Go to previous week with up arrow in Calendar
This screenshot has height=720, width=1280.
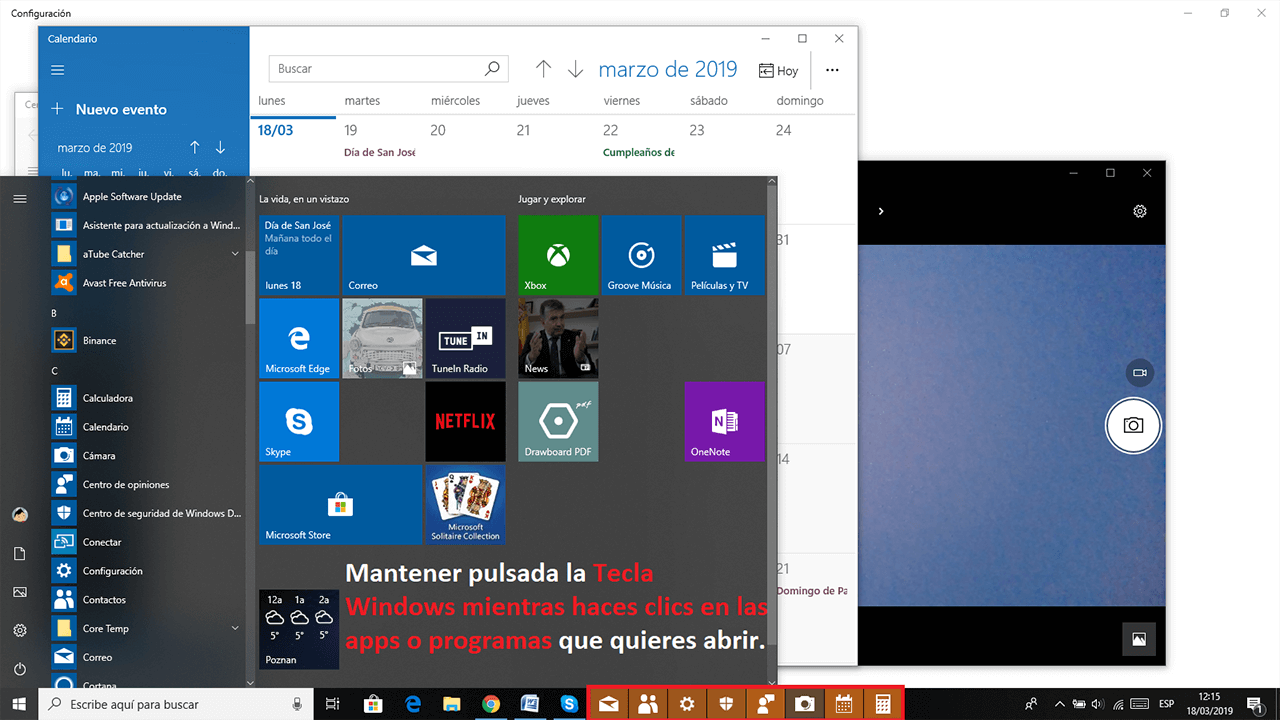(543, 69)
